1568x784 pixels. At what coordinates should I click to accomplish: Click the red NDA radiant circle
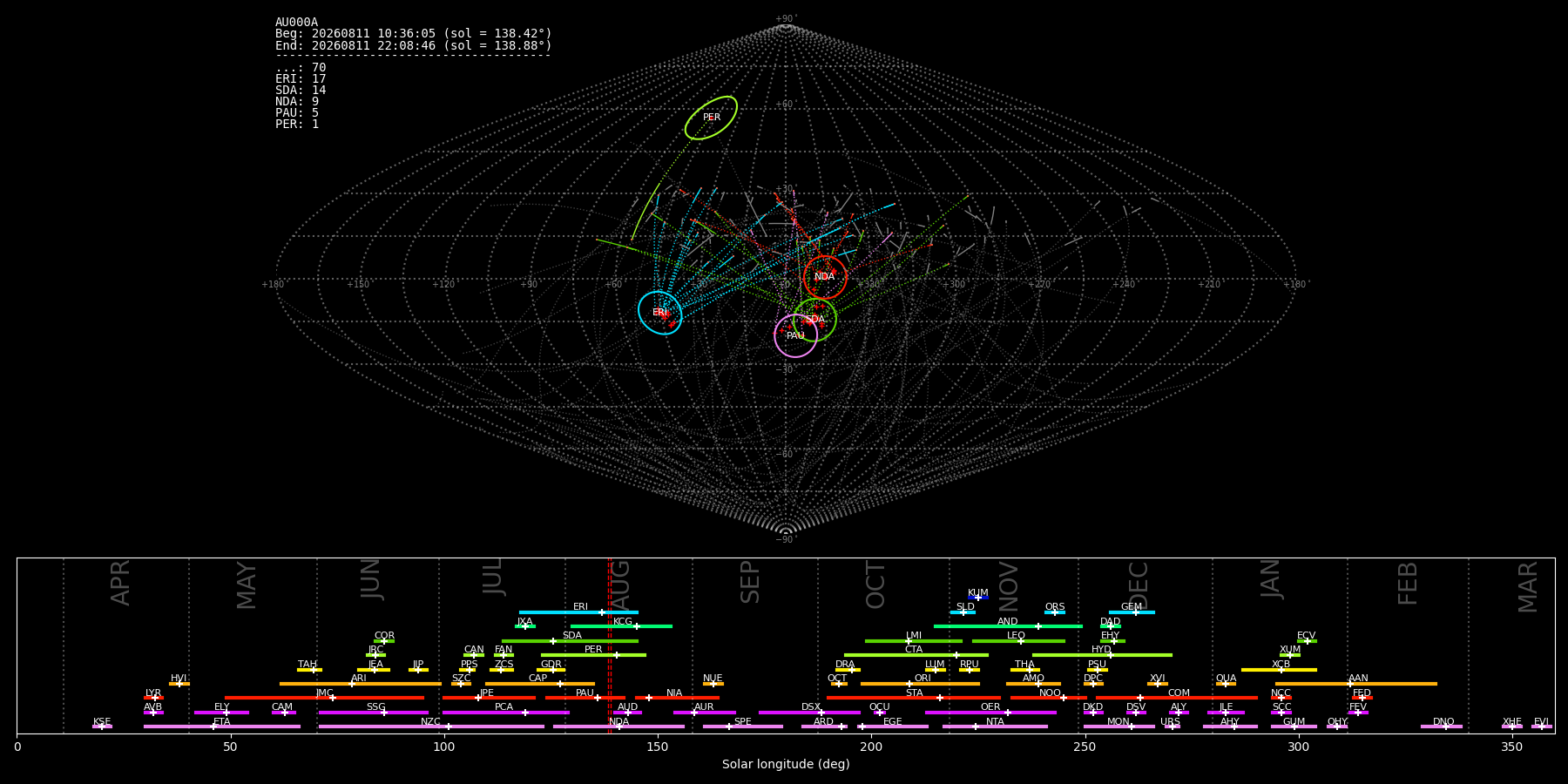[x=825, y=277]
